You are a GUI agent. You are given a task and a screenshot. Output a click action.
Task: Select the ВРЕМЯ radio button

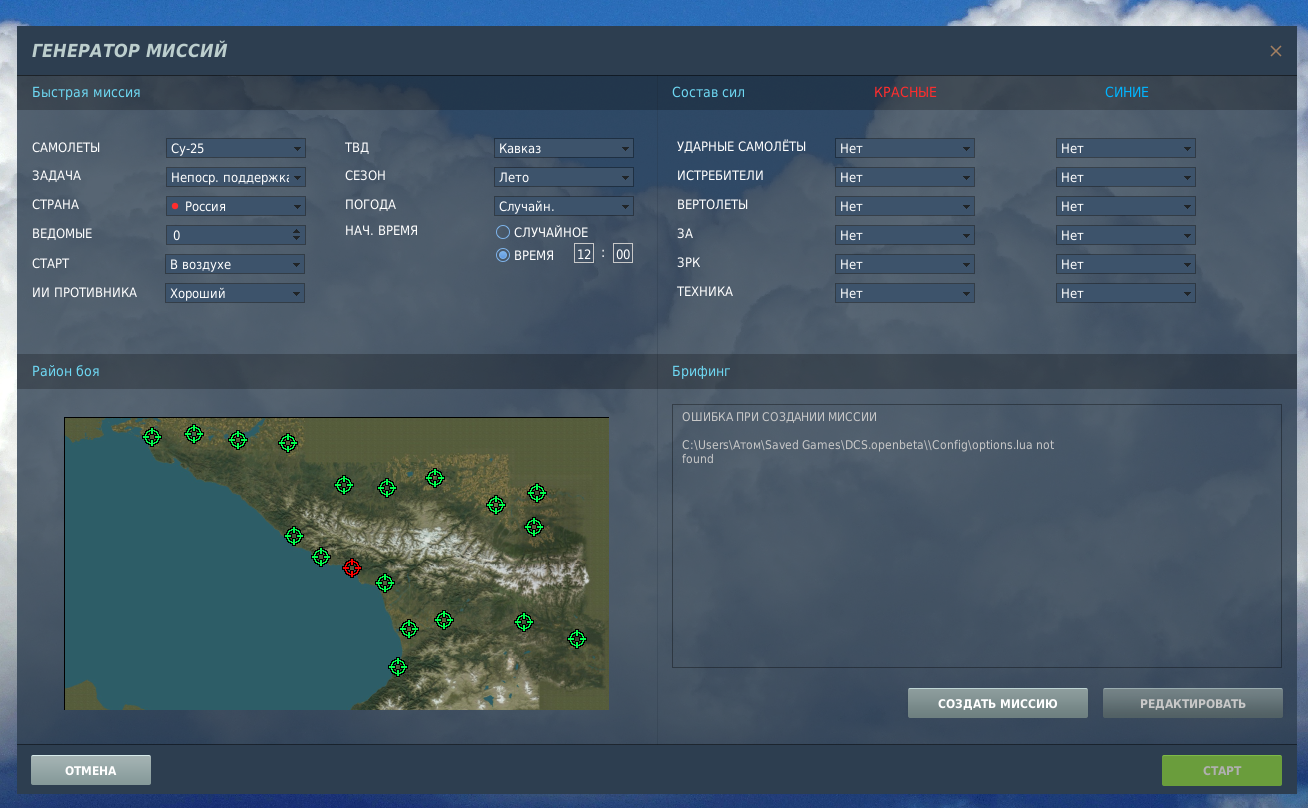503,255
